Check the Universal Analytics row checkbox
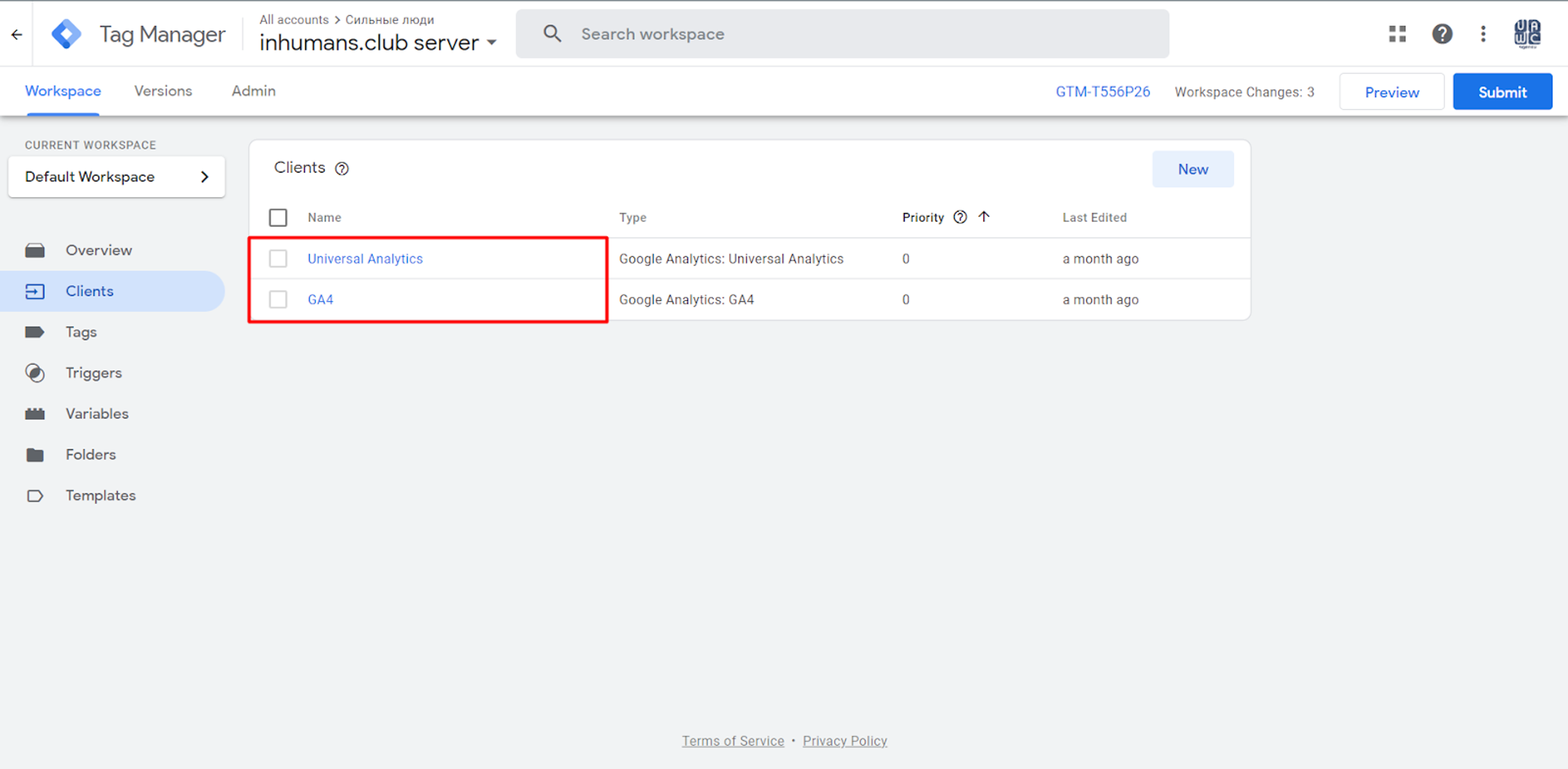 point(278,258)
